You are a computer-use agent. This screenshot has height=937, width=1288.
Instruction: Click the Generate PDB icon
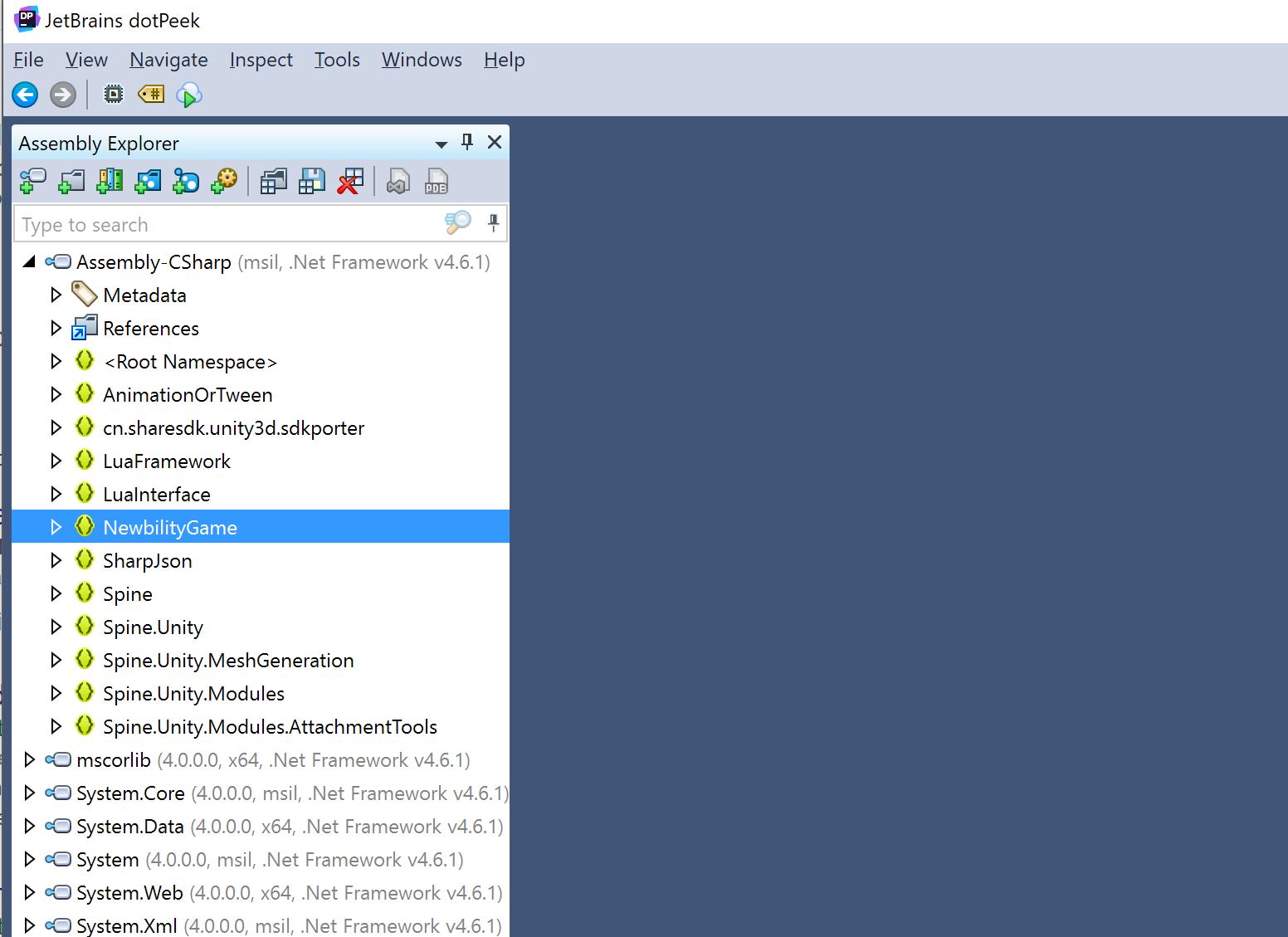tap(437, 181)
